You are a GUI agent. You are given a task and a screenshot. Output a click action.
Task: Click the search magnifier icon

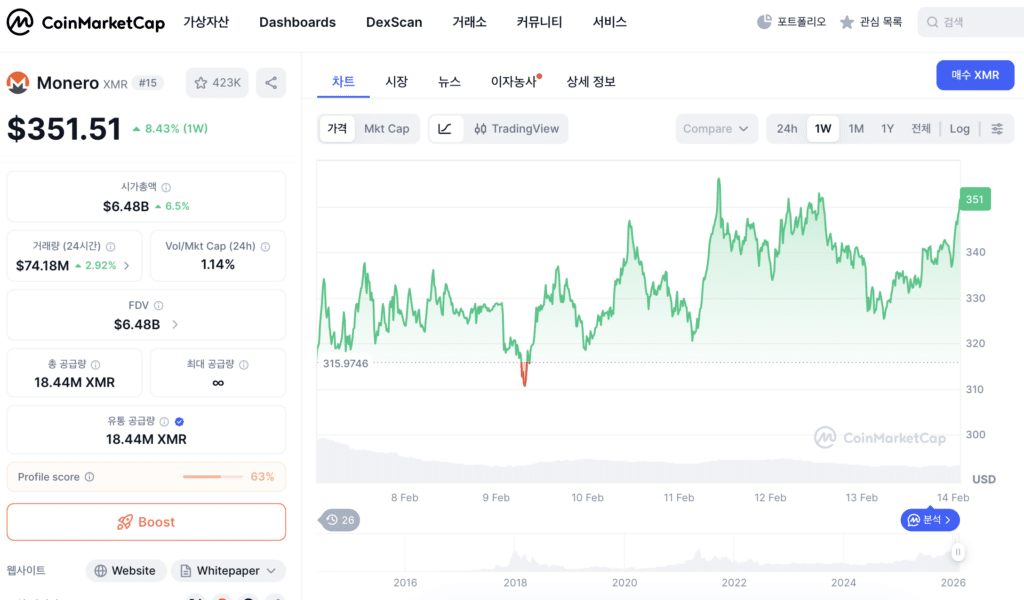[x=933, y=22]
